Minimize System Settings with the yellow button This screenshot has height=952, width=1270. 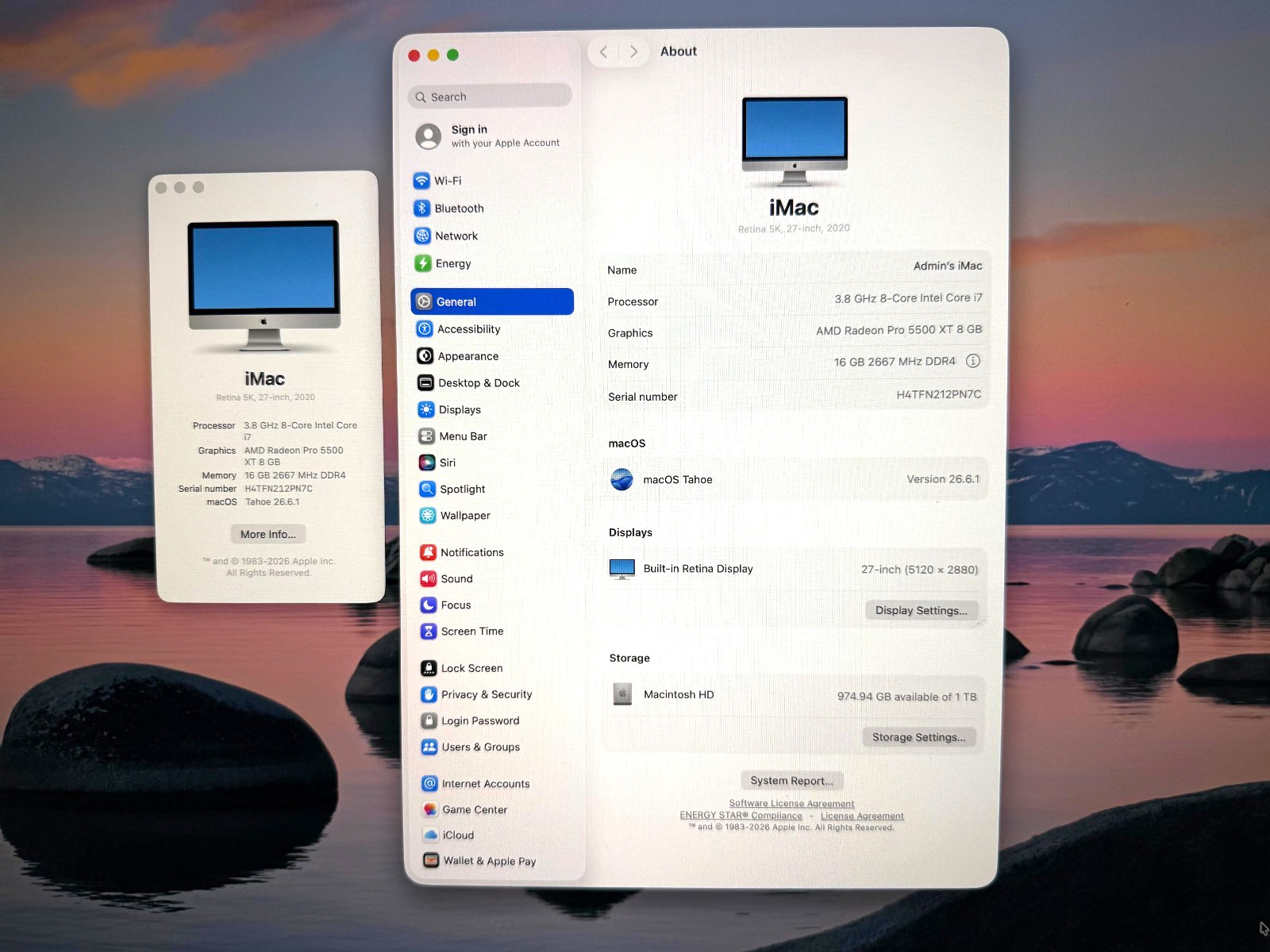coord(433,55)
